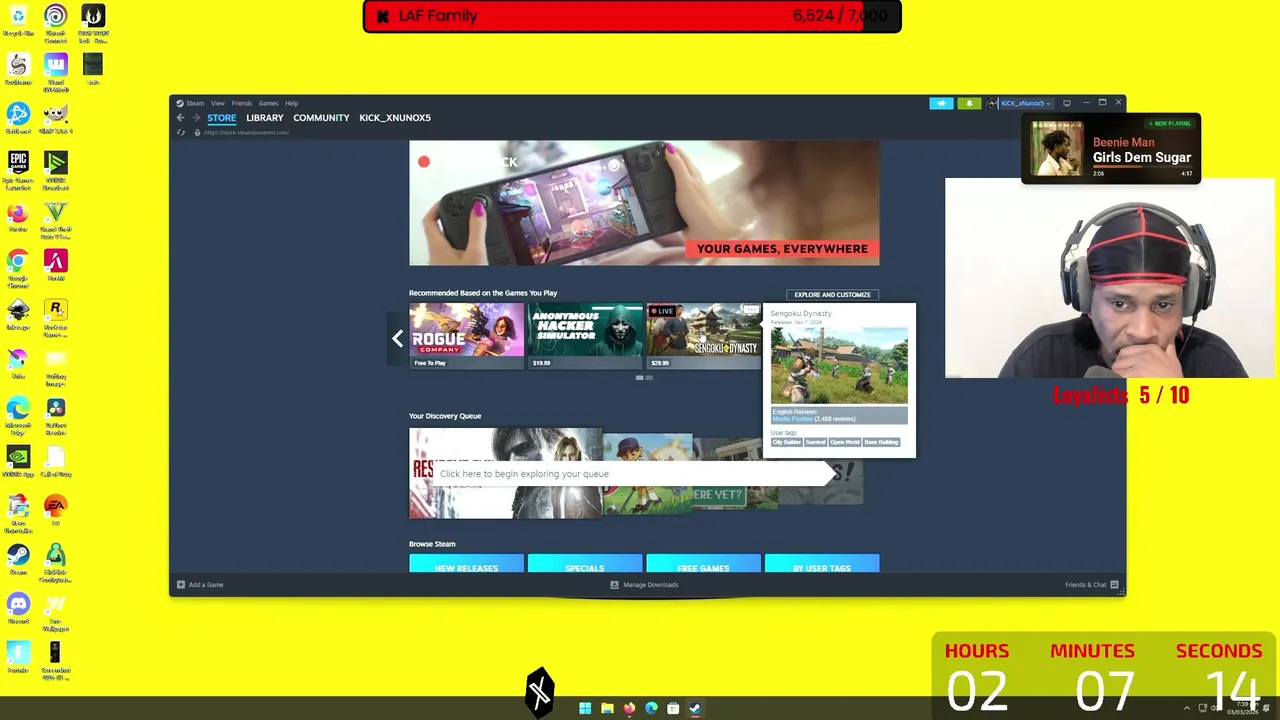Viewport: 1280px width, 720px height.
Task: Open the Games menu
Action: [x=268, y=103]
